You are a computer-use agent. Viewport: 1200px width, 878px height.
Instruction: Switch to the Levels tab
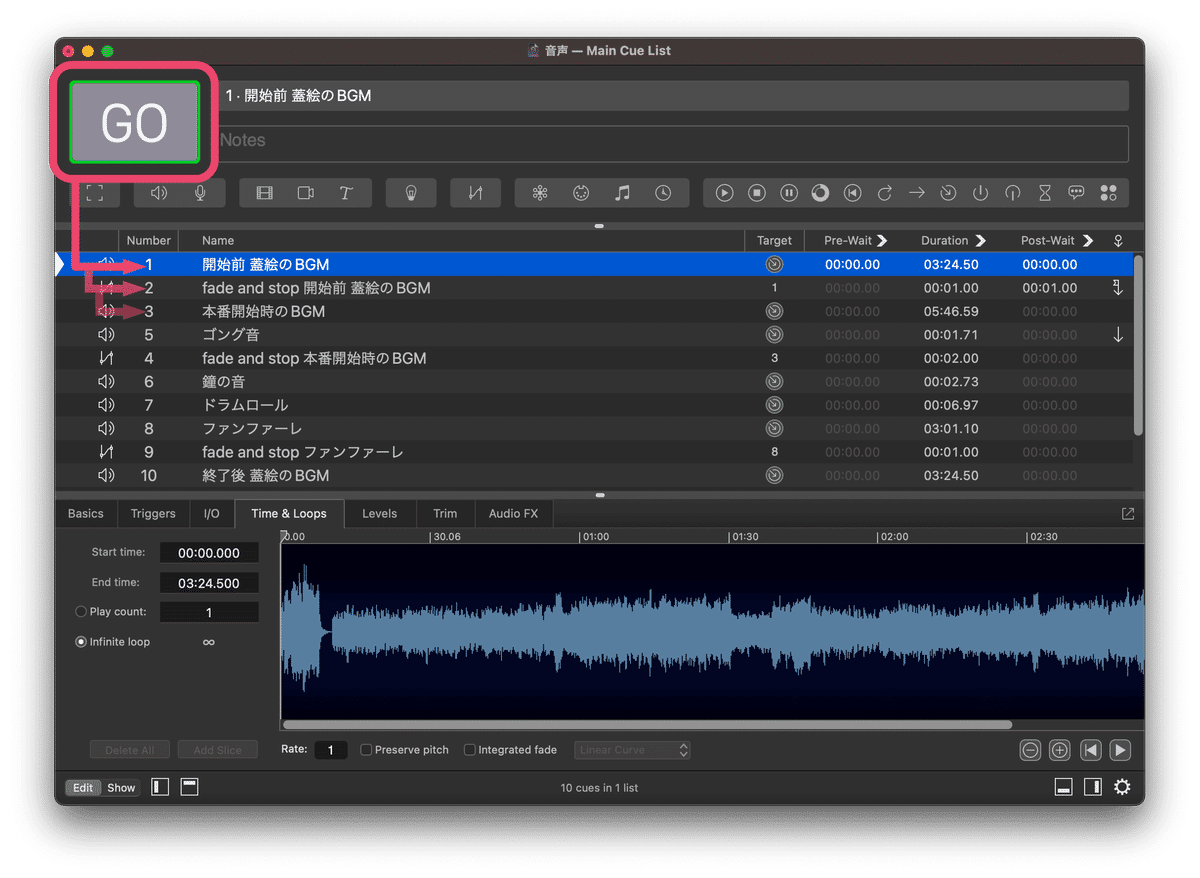[x=380, y=513]
